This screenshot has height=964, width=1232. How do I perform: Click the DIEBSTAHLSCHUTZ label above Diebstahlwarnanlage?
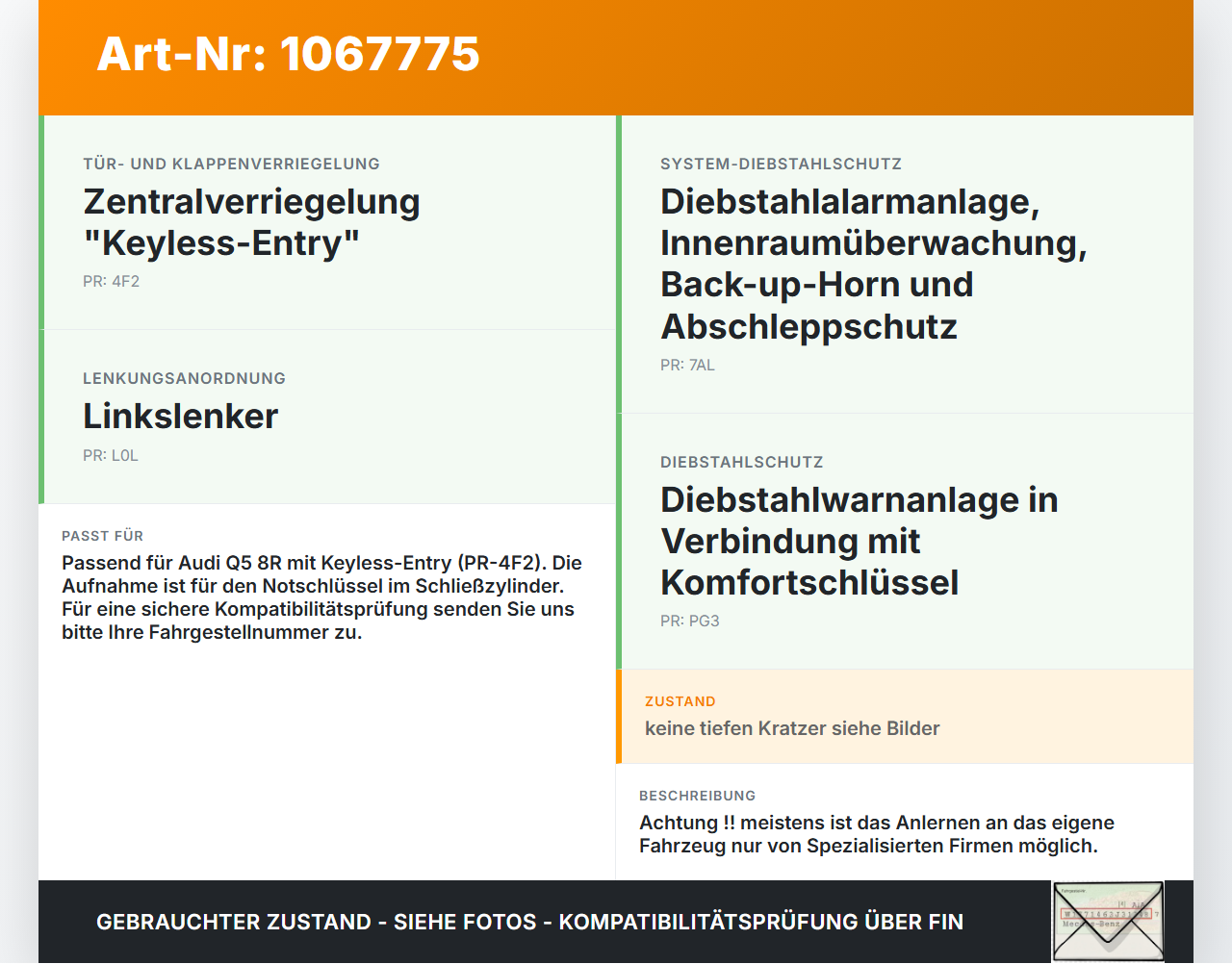[x=741, y=462]
